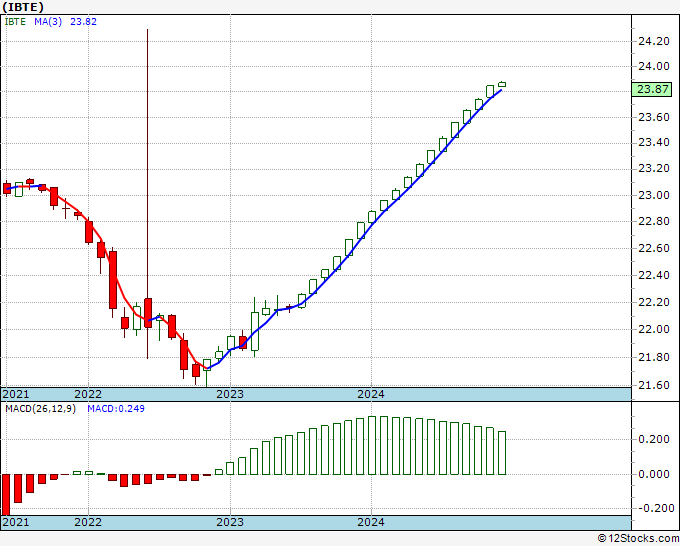Click the 22.60 price axis label
The width and height of the screenshot is (680, 546).
coord(654,248)
